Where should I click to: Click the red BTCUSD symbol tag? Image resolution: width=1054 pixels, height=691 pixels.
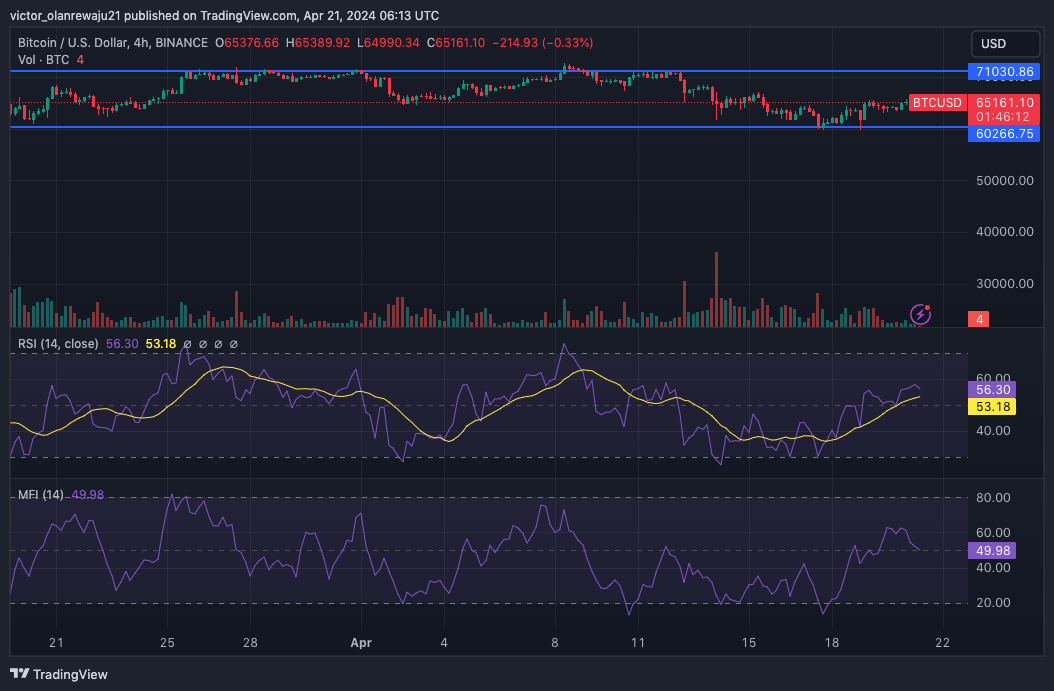(937, 103)
